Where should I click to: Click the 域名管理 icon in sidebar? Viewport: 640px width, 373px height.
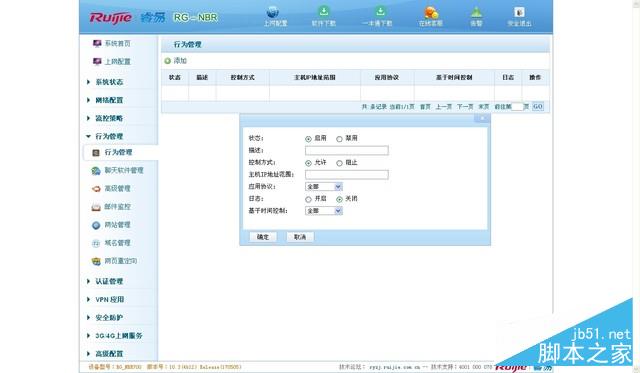(x=96, y=243)
